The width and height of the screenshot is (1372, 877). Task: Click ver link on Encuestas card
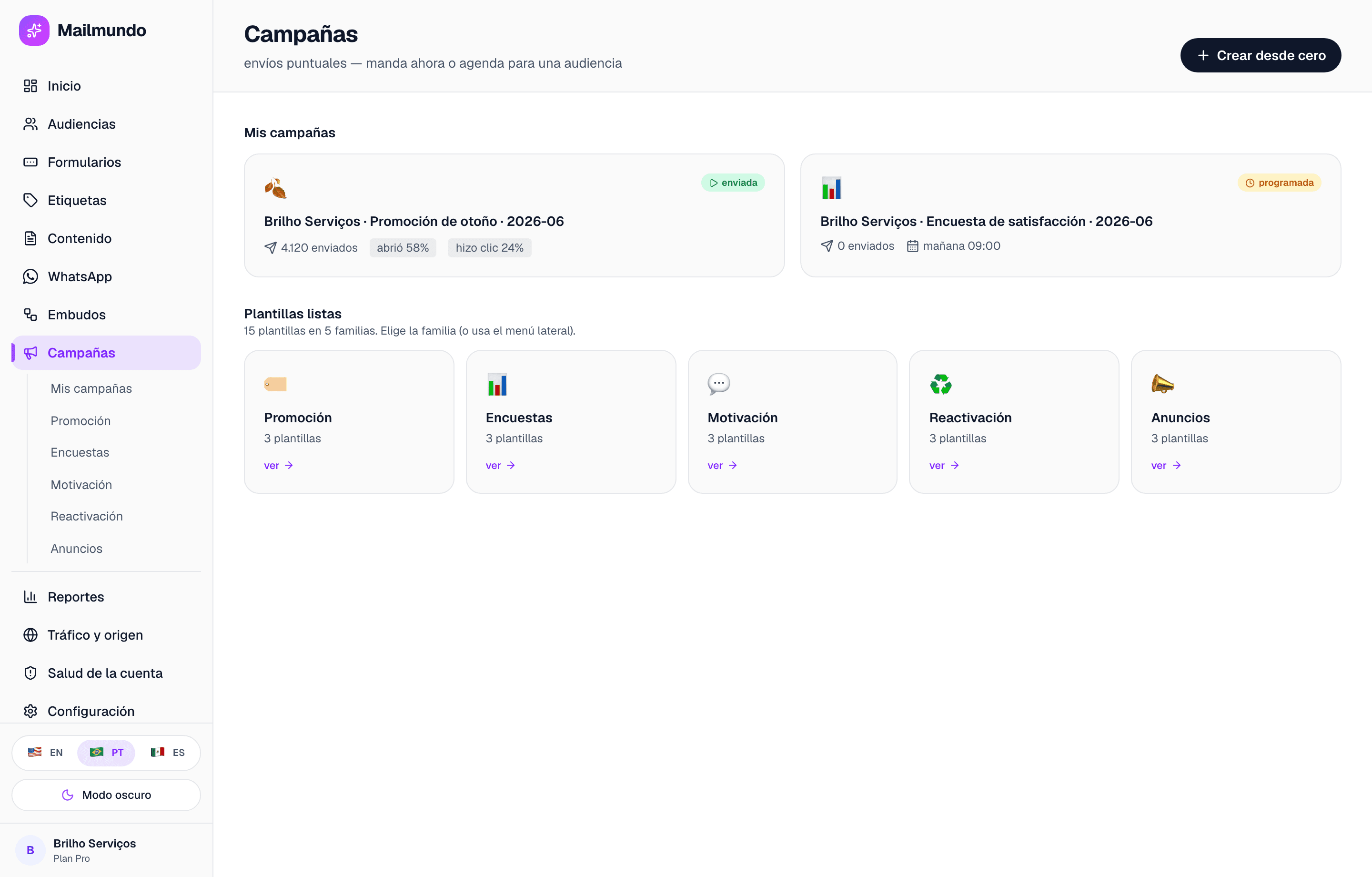pyautogui.click(x=500, y=466)
